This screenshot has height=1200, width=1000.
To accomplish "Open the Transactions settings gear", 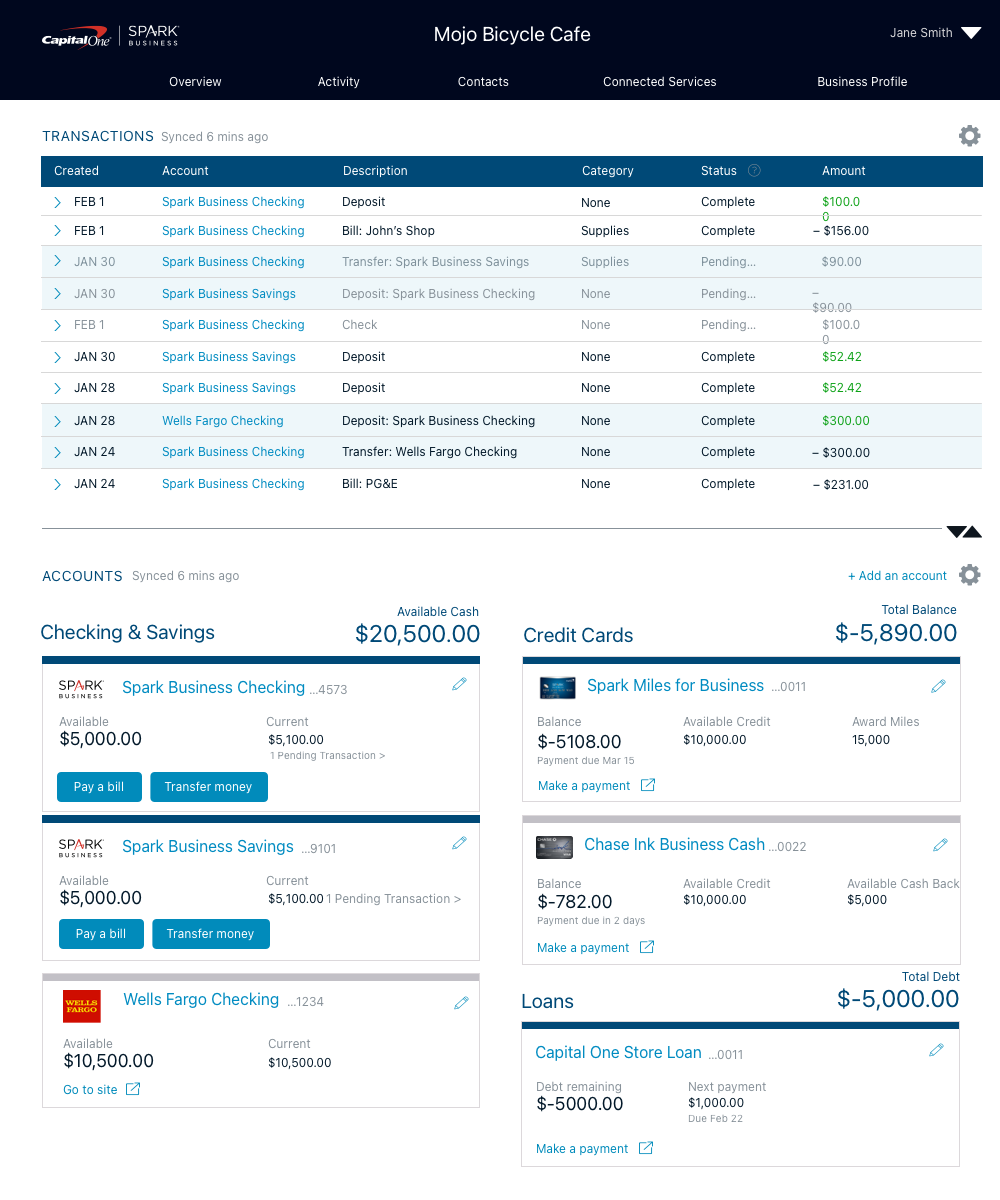I will click(969, 136).
